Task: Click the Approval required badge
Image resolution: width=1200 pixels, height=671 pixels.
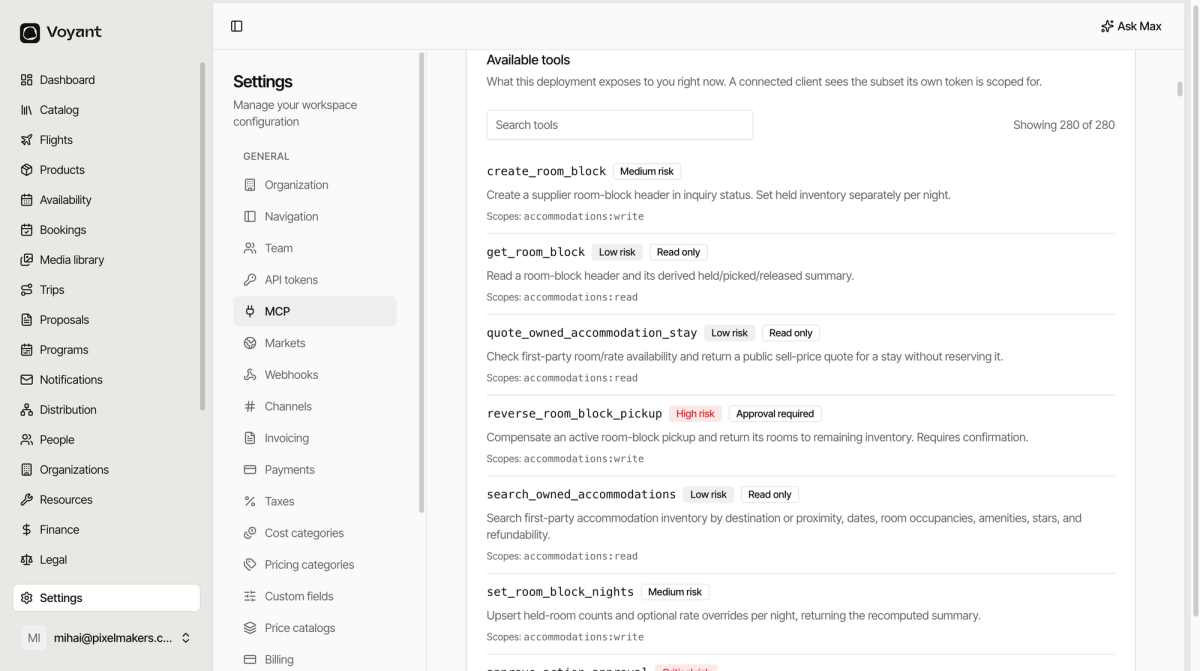Action: click(775, 414)
